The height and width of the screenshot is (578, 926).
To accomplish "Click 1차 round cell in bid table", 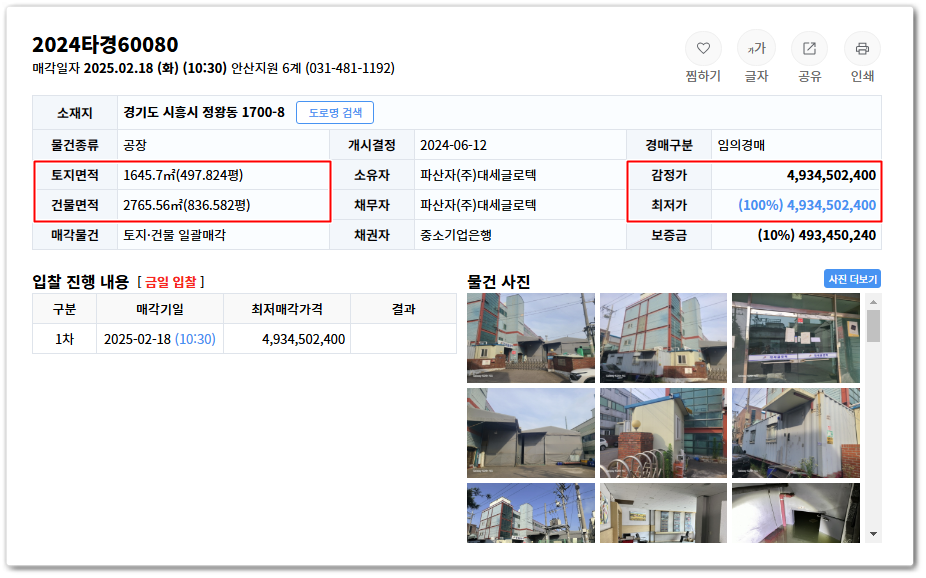I will click(64, 339).
